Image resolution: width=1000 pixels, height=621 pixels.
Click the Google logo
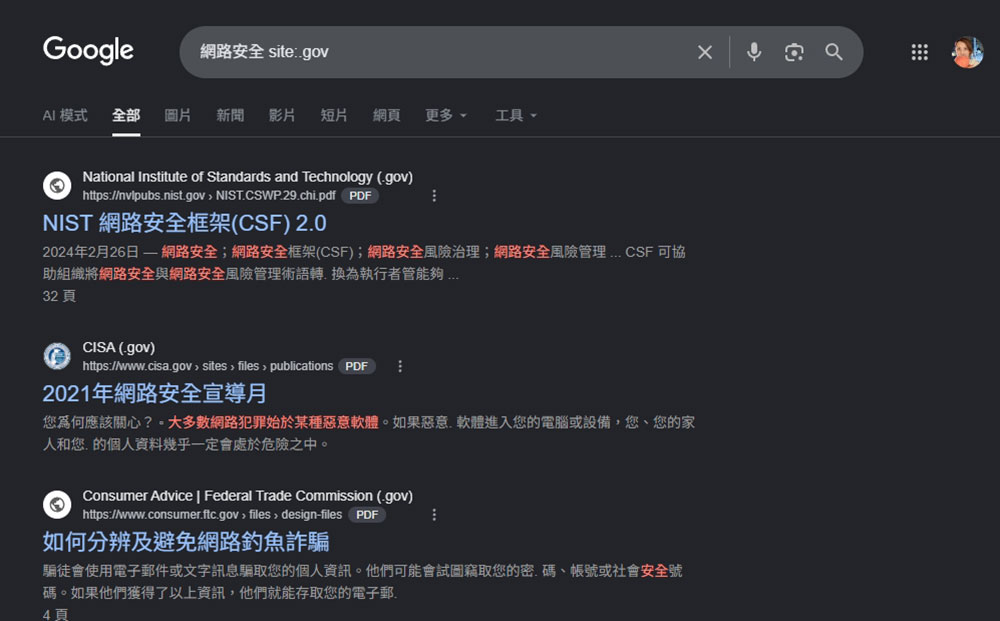click(88, 50)
